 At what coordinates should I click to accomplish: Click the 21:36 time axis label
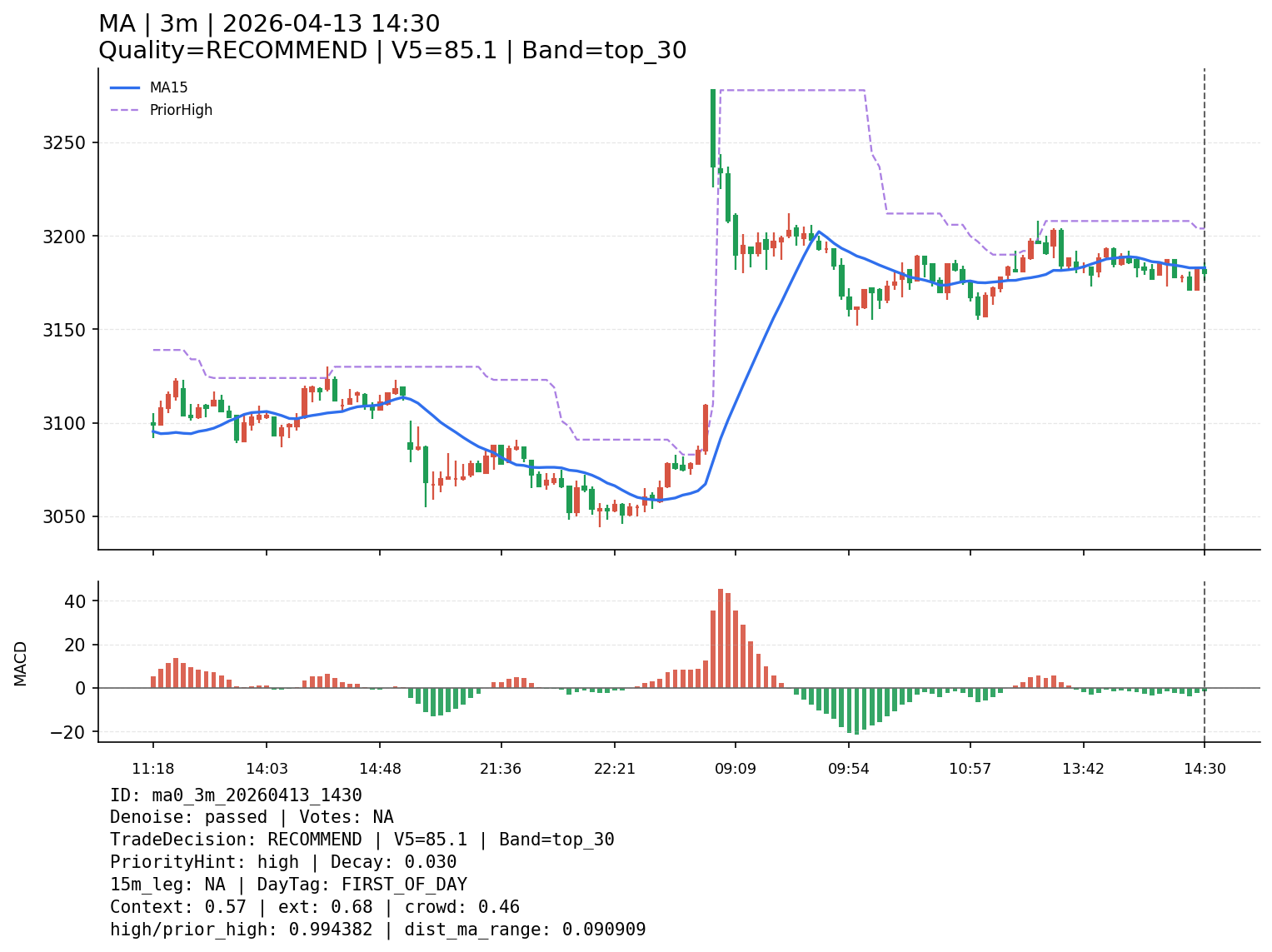[x=501, y=769]
